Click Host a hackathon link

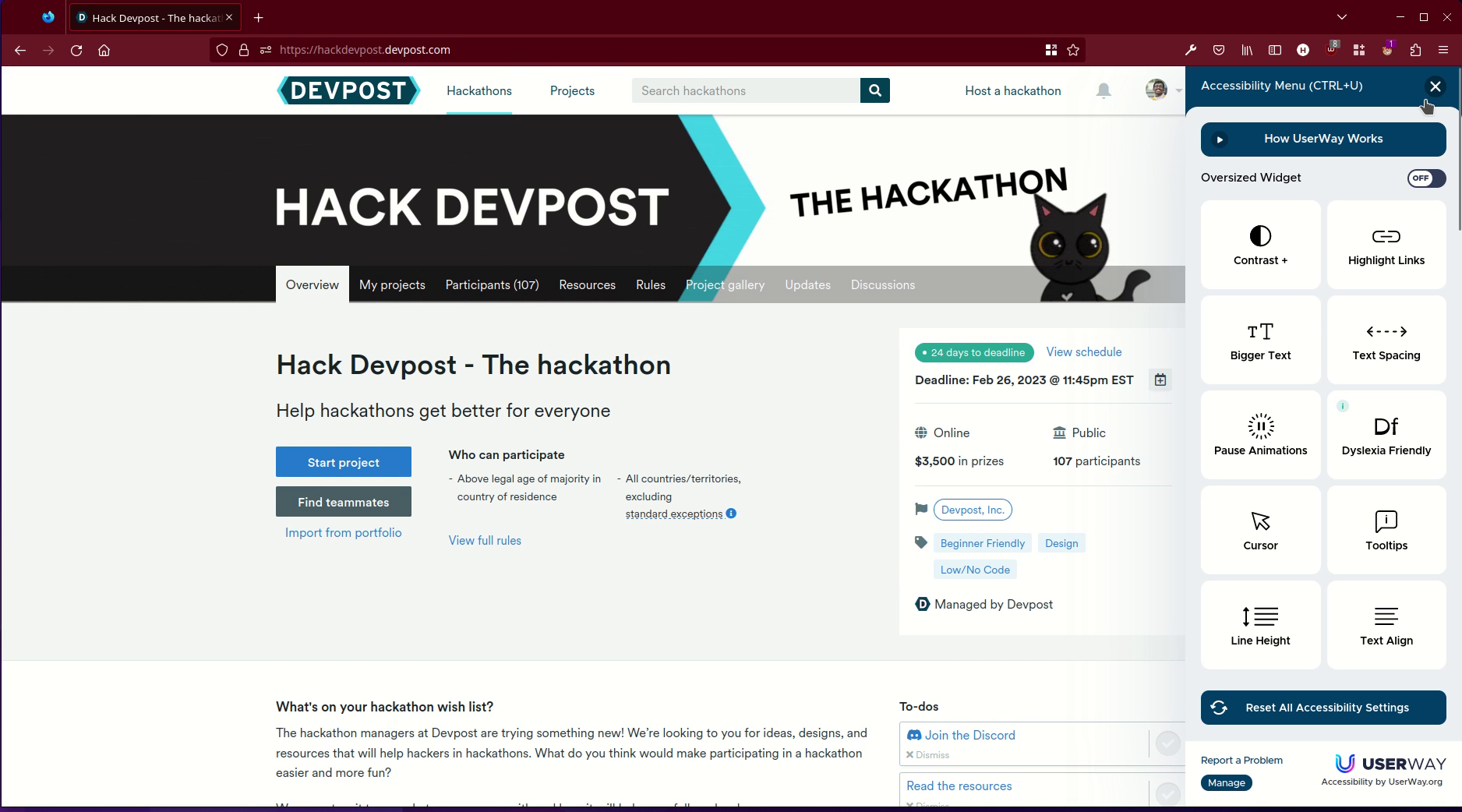point(1013,90)
